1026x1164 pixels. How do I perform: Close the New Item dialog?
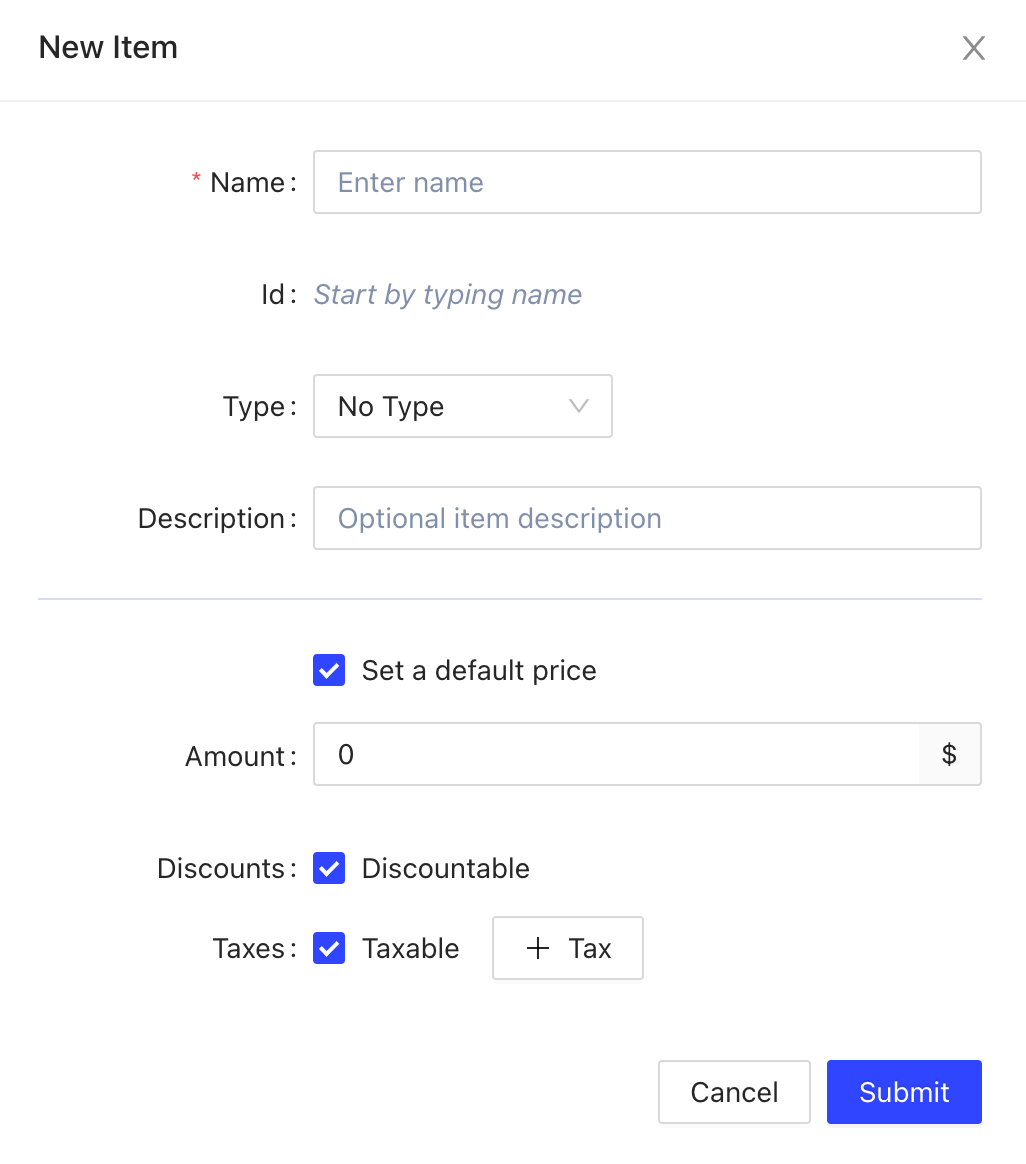pyautogui.click(x=973, y=48)
